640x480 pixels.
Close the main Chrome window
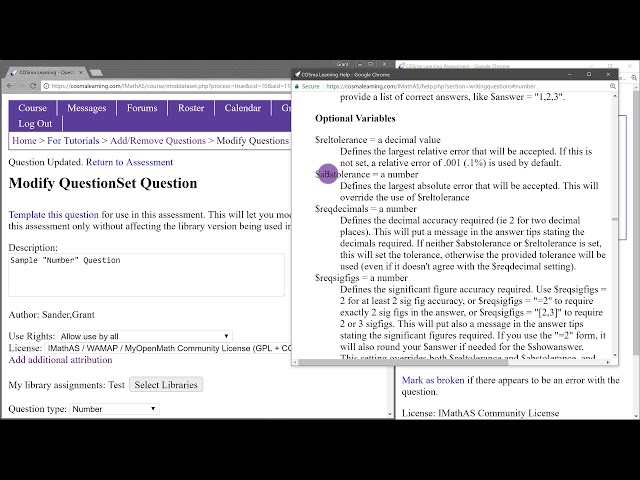384,64
